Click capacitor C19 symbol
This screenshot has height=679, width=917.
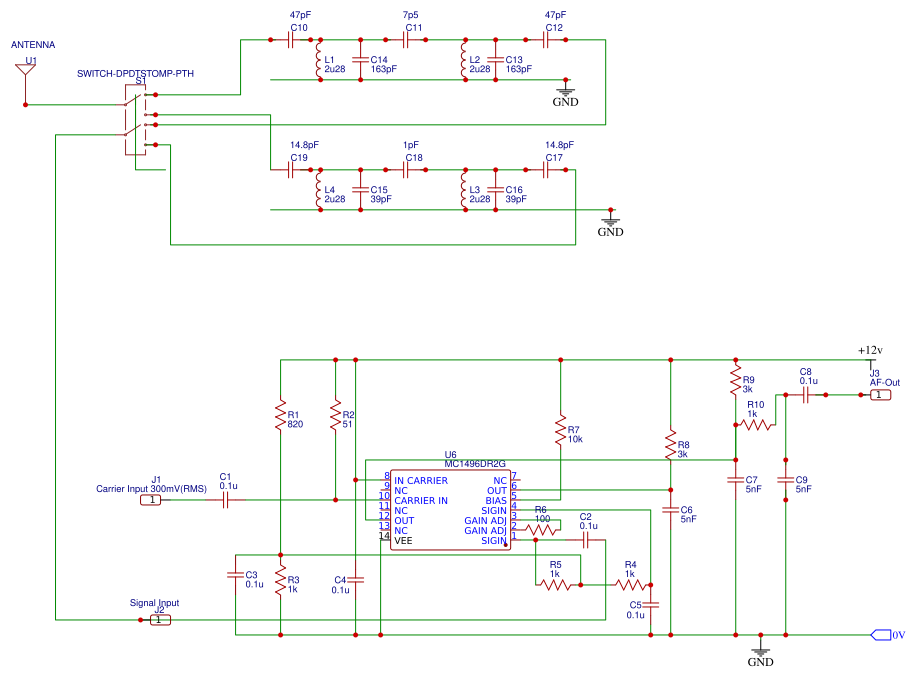point(291,170)
